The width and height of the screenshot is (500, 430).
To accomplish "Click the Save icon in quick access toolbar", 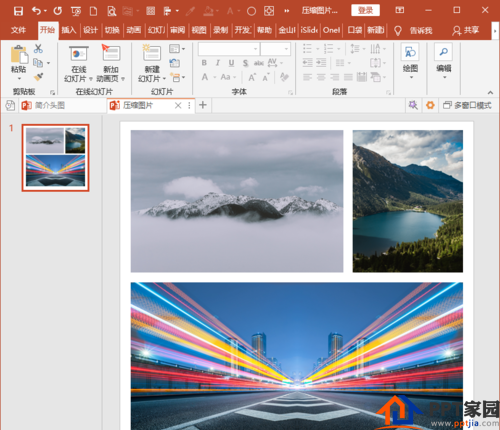I will 18,11.
